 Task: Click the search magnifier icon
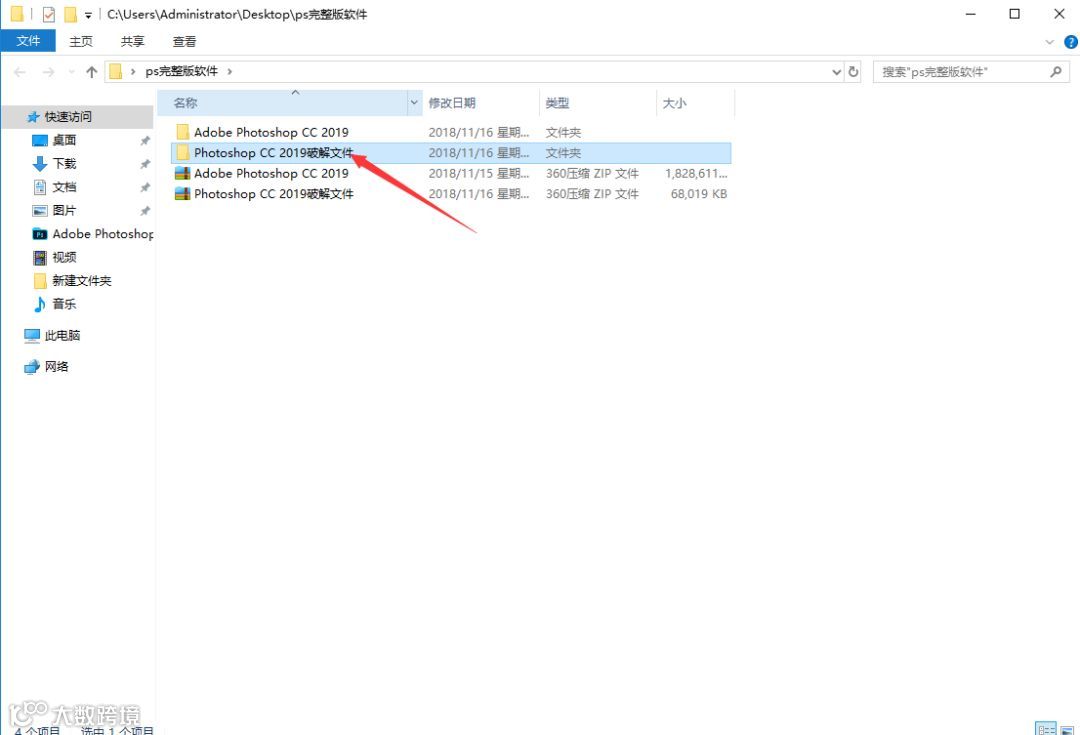pos(1056,72)
